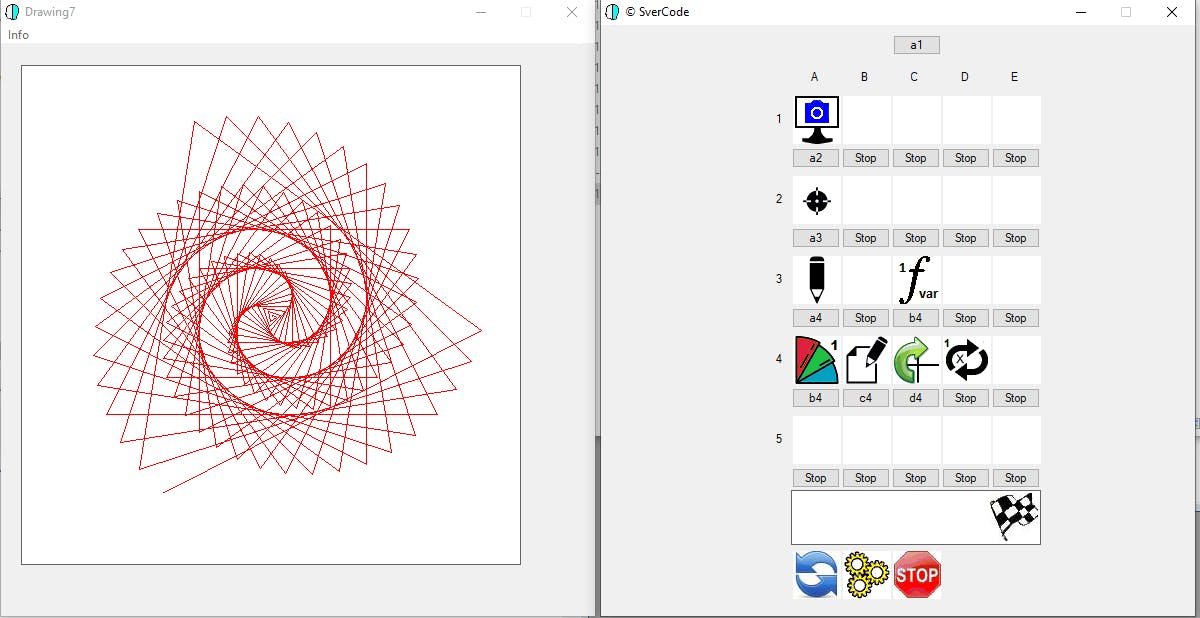The image size is (1200, 618).
Task: Click the Stop button under cell E3
Action: (x=1016, y=318)
